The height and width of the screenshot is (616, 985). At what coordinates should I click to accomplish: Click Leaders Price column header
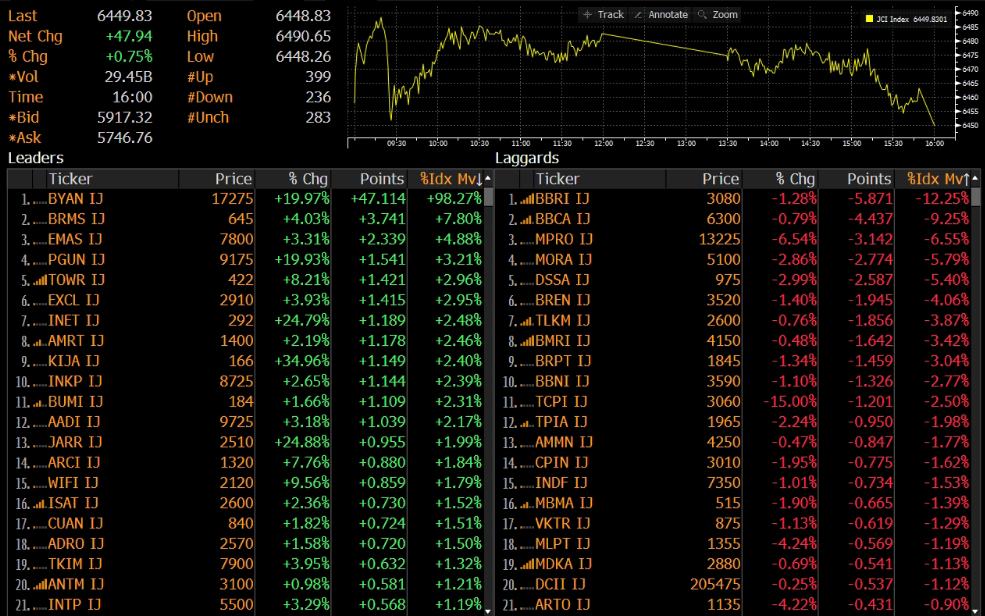(x=233, y=179)
